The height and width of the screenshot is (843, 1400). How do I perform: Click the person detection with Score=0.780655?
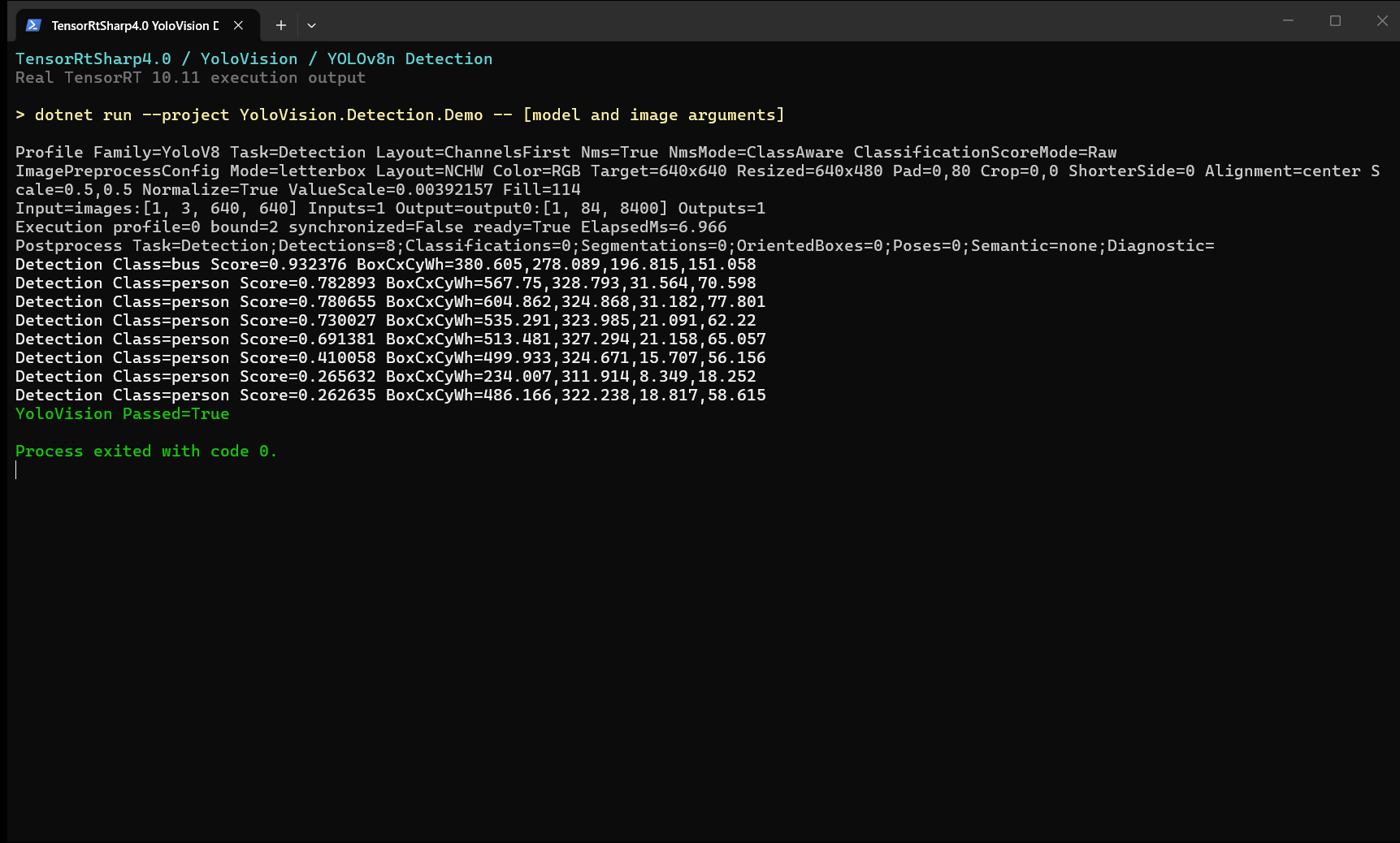[x=390, y=301]
